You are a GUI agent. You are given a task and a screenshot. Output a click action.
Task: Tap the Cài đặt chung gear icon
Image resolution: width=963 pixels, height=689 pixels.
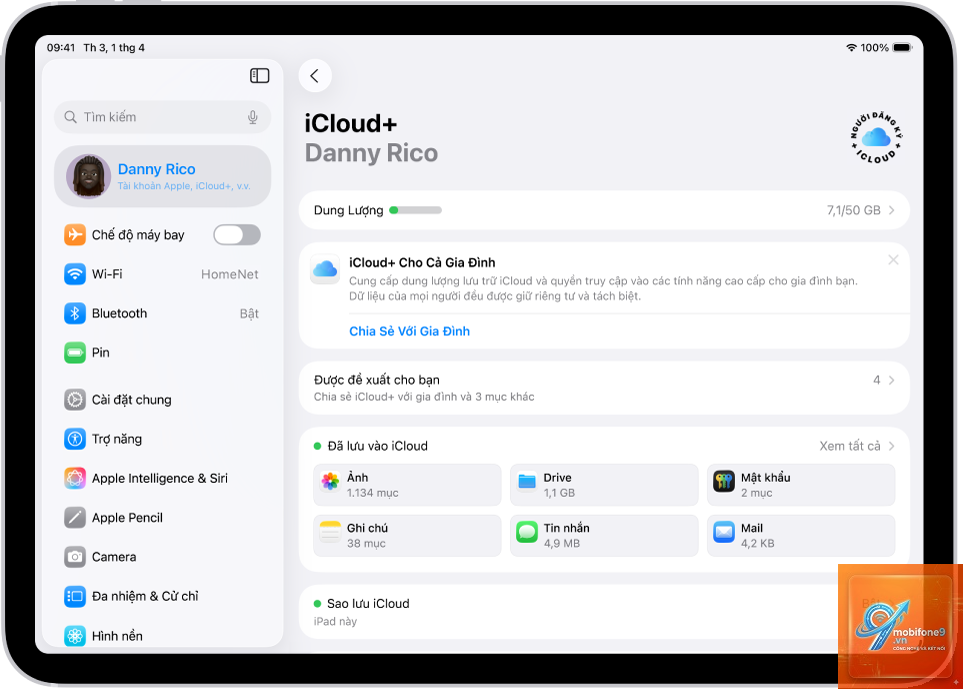click(75, 400)
